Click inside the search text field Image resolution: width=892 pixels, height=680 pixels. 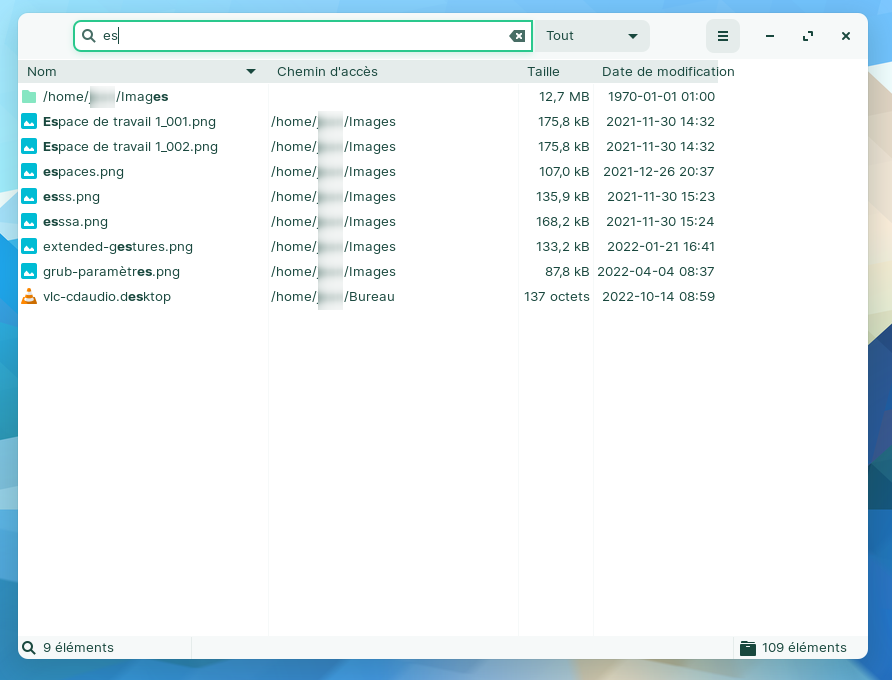300,36
